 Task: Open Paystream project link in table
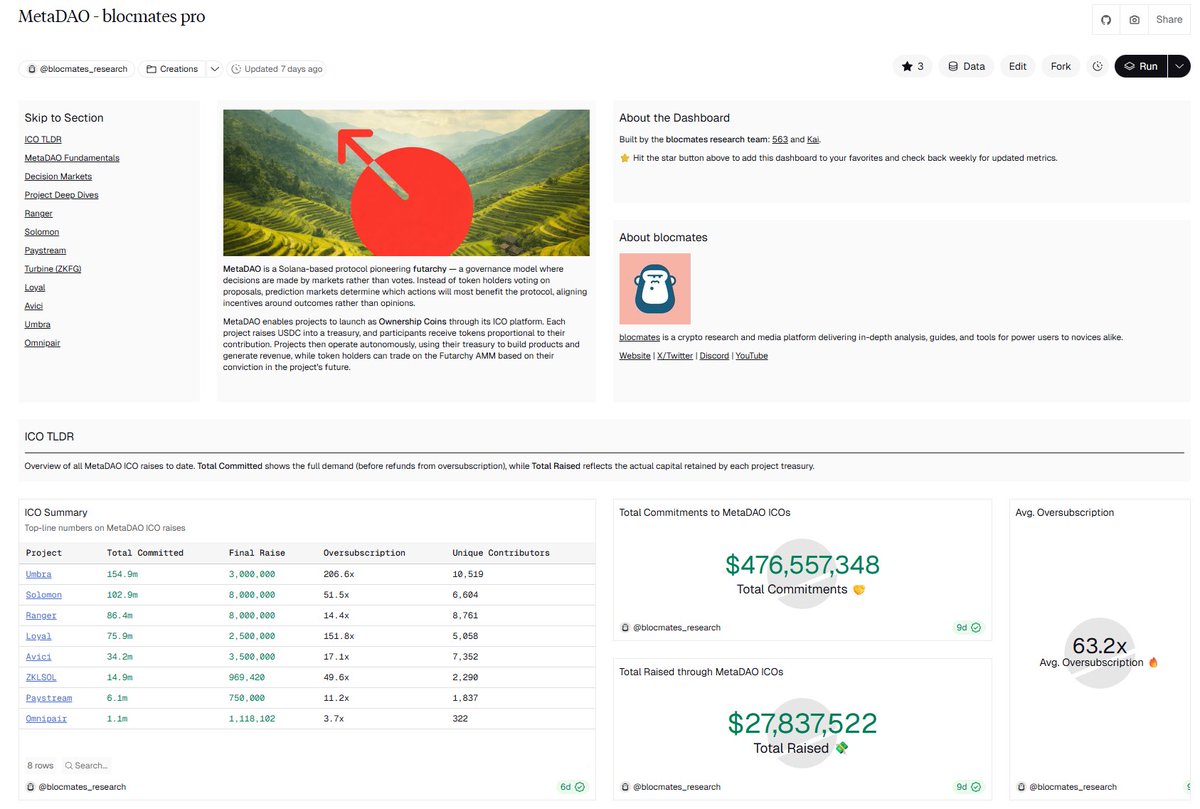(x=48, y=698)
